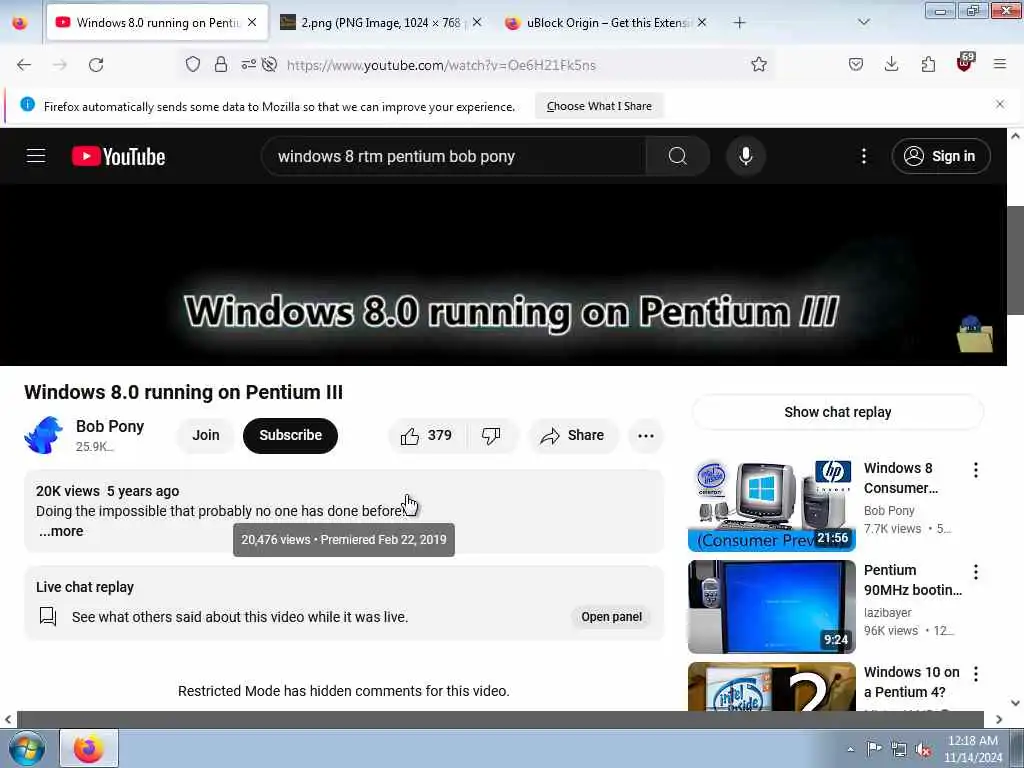
Task: Bookmark this page with the star icon
Action: (x=758, y=64)
